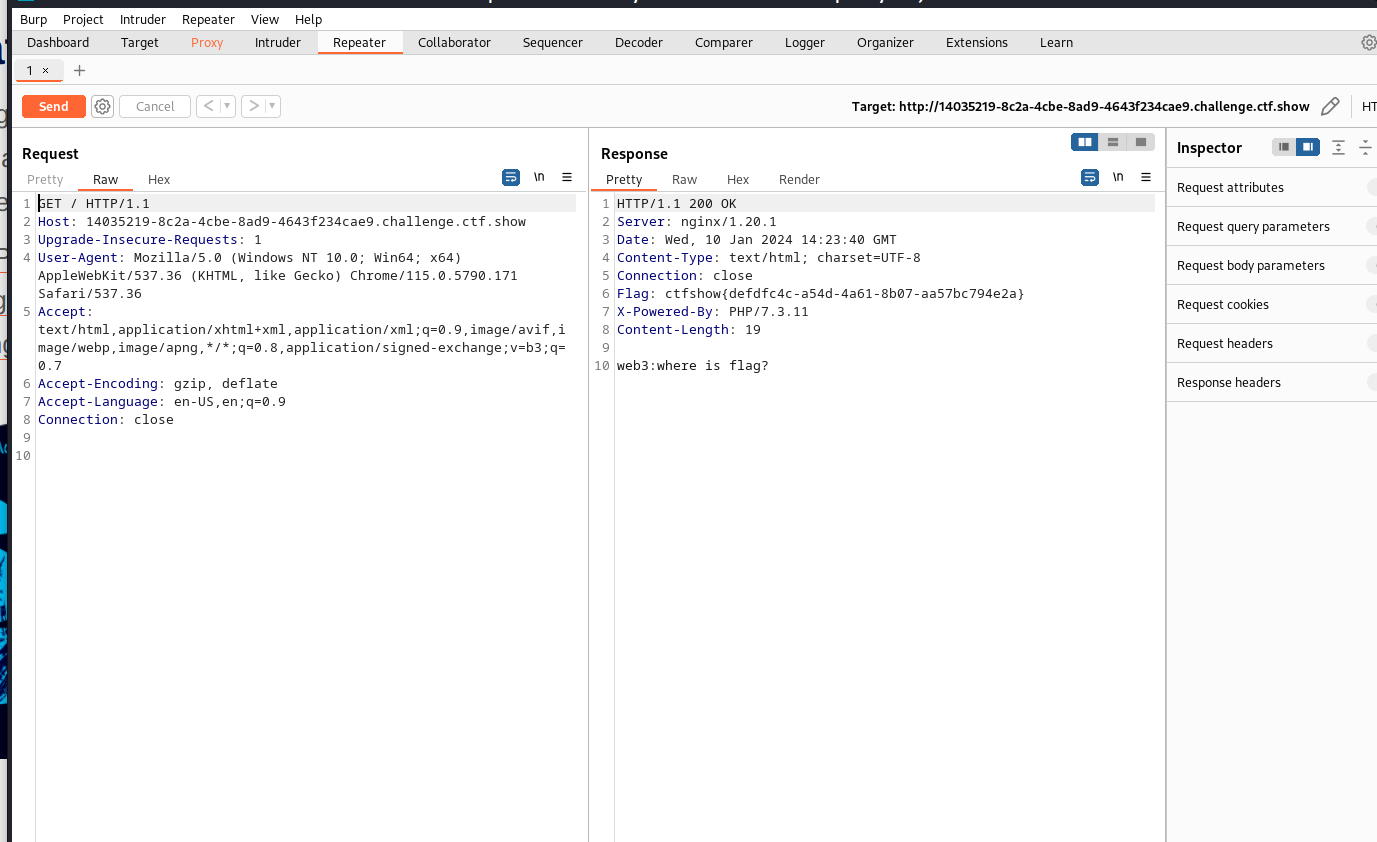
Task: Show Response in Render view
Action: 799,179
